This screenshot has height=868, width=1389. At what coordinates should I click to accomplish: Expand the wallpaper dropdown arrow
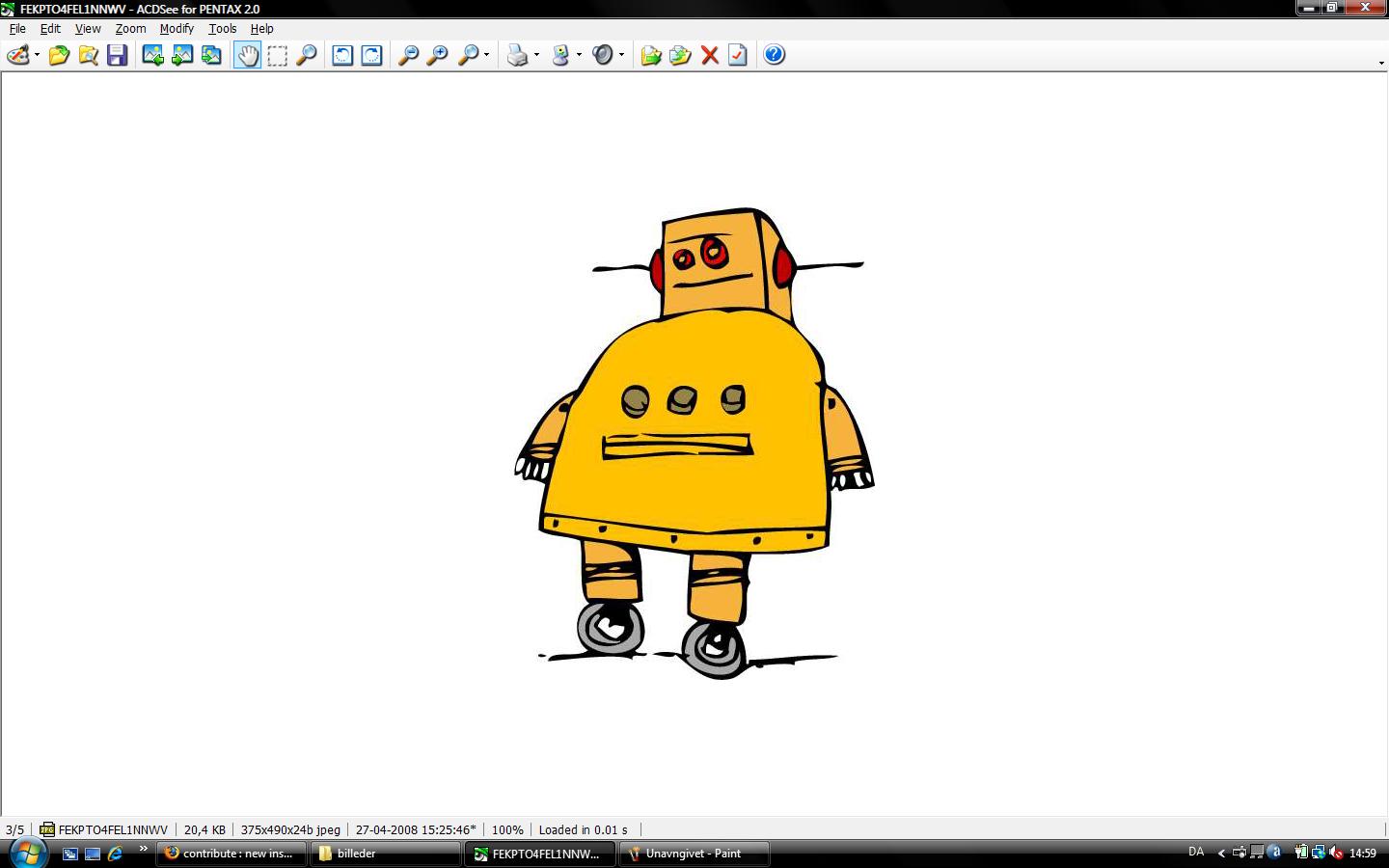[579, 55]
